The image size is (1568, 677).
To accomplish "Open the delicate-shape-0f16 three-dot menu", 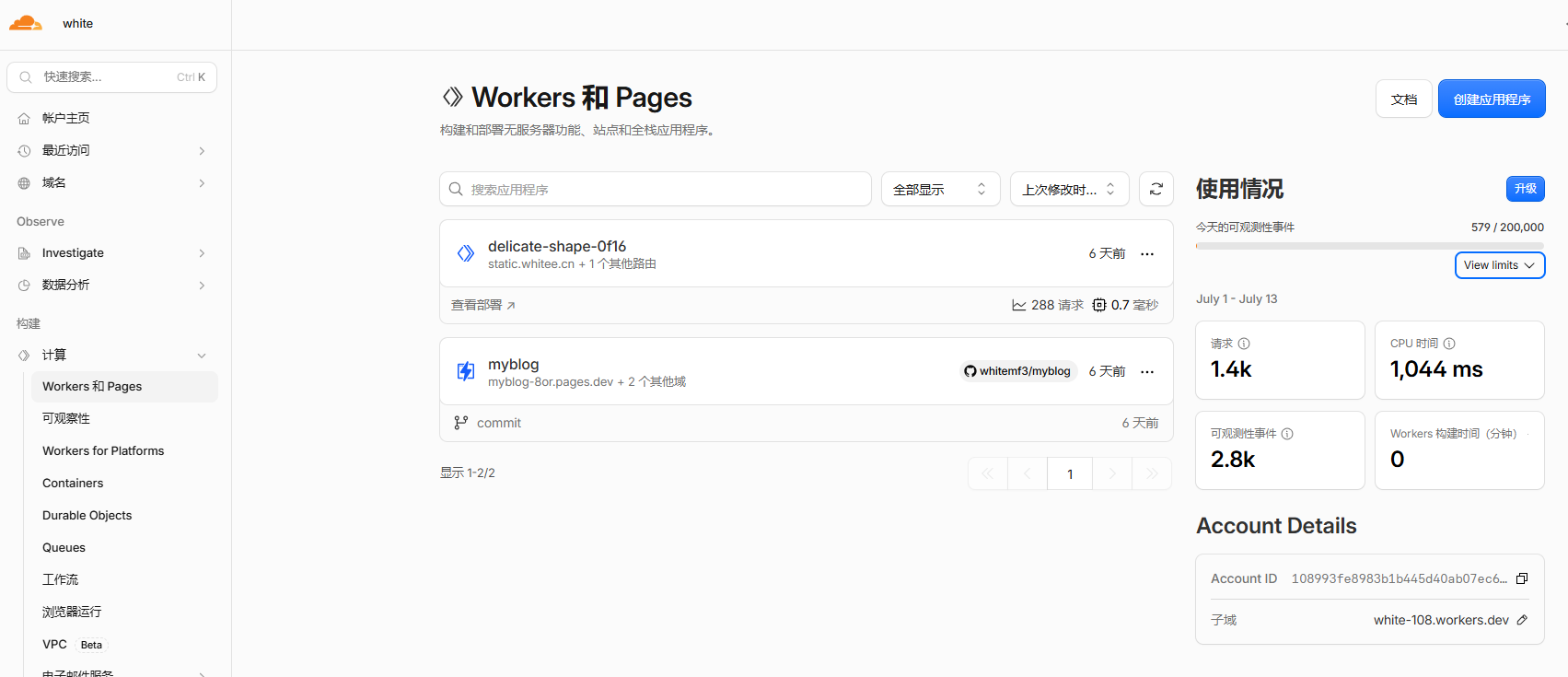I will 1147,254.
